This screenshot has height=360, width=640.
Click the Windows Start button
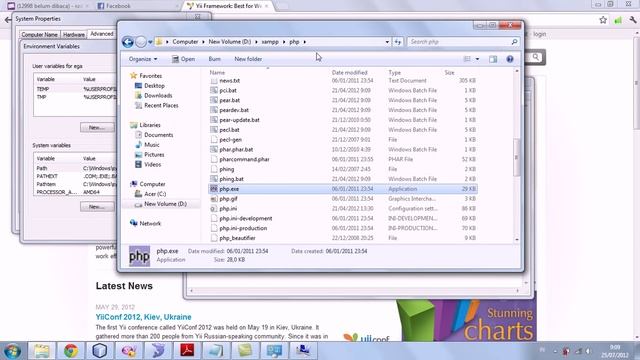12,351
